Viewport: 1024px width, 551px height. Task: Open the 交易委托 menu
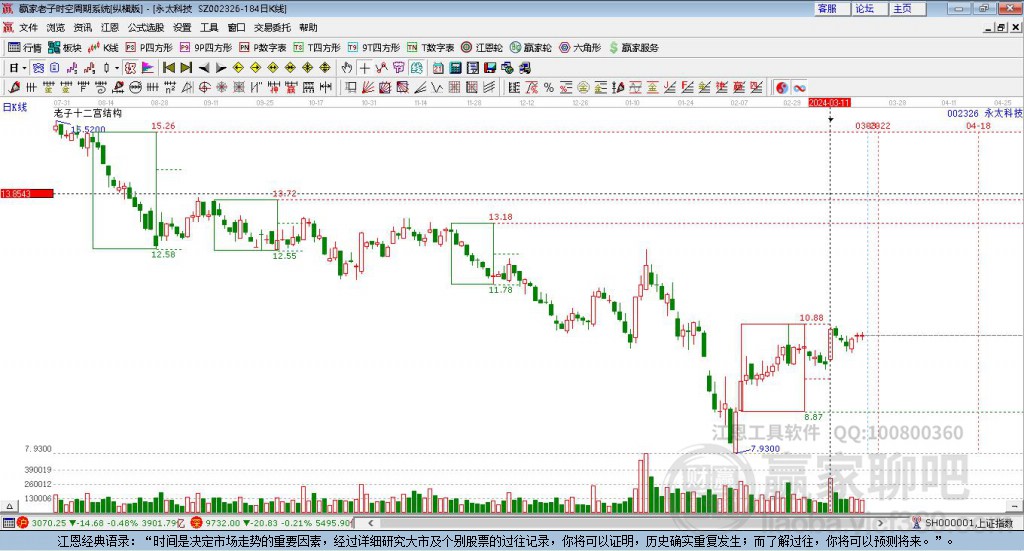[272, 27]
